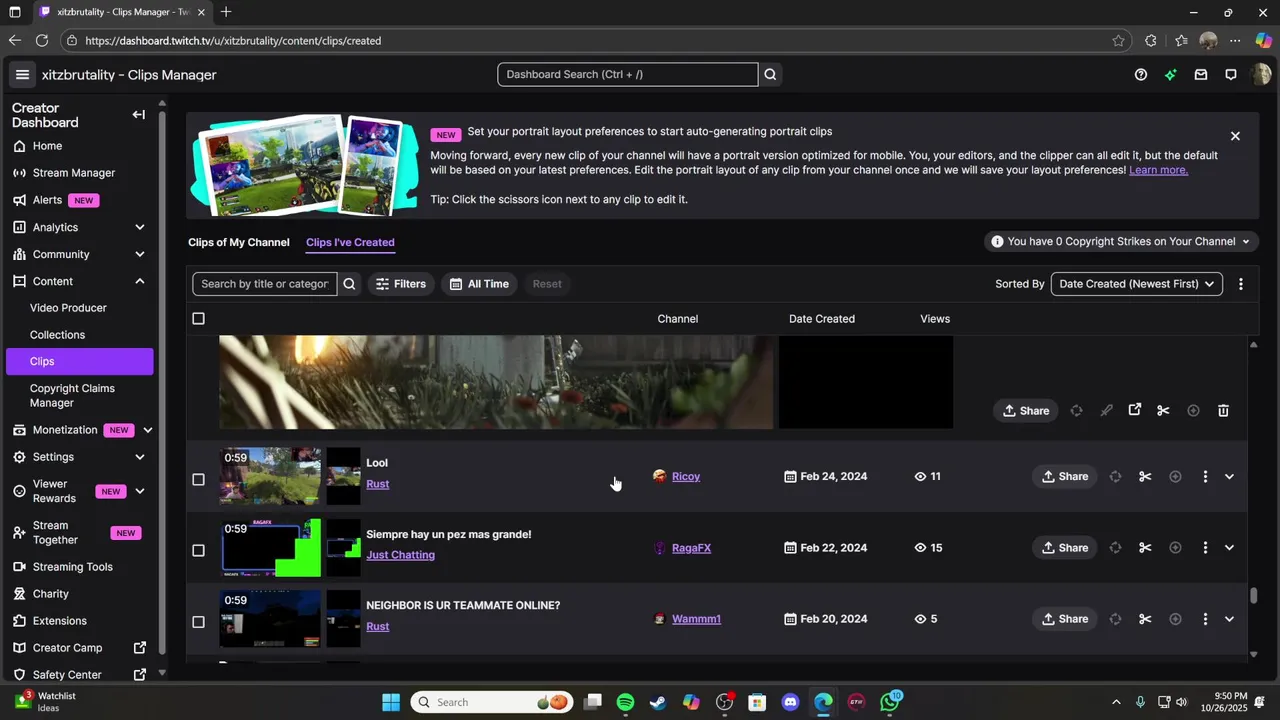Open the whispers chat bubble icon
This screenshot has width=1280, height=720.
(1231, 74)
